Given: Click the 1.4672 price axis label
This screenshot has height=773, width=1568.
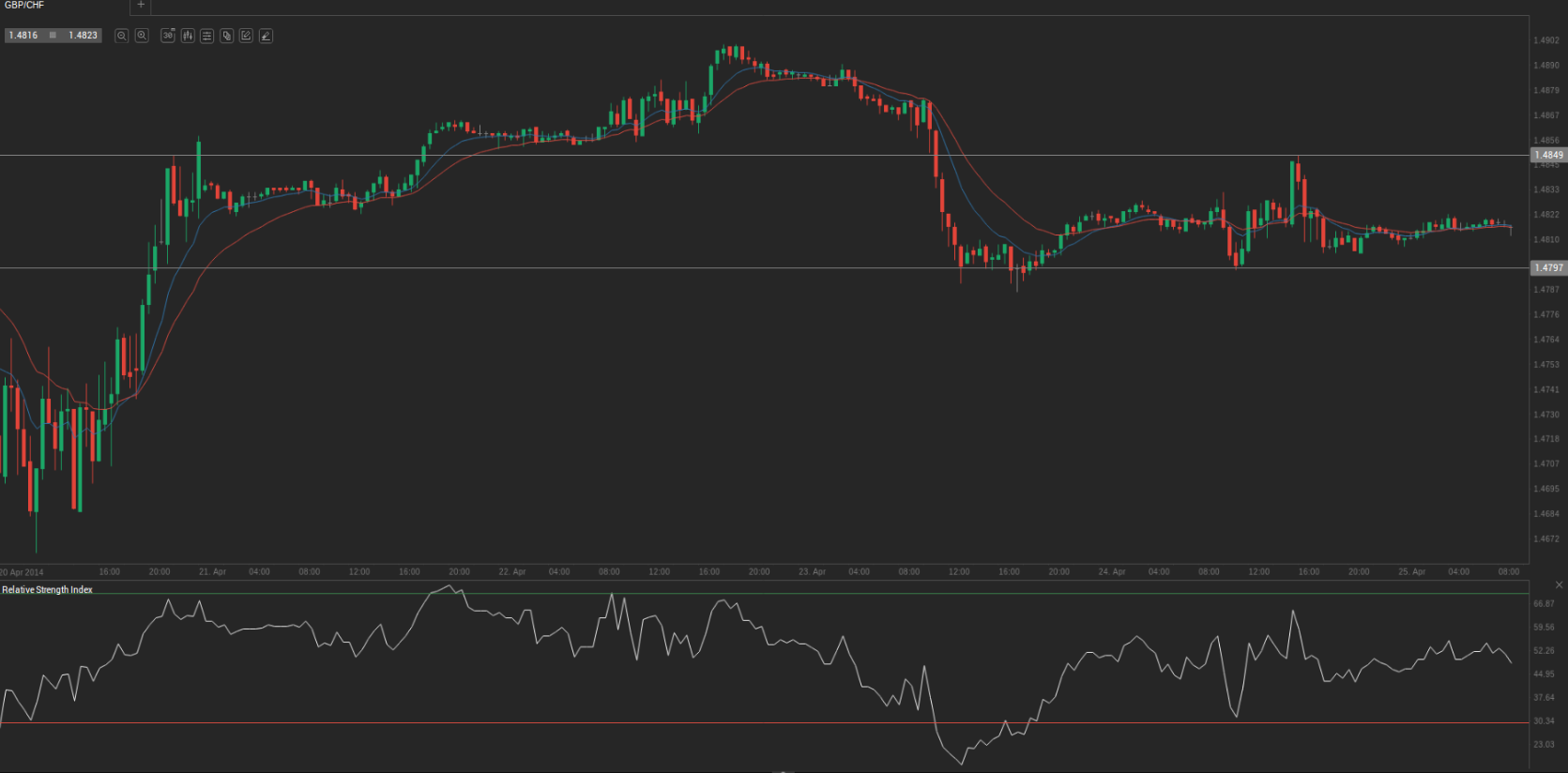Looking at the screenshot, I should [x=1546, y=539].
